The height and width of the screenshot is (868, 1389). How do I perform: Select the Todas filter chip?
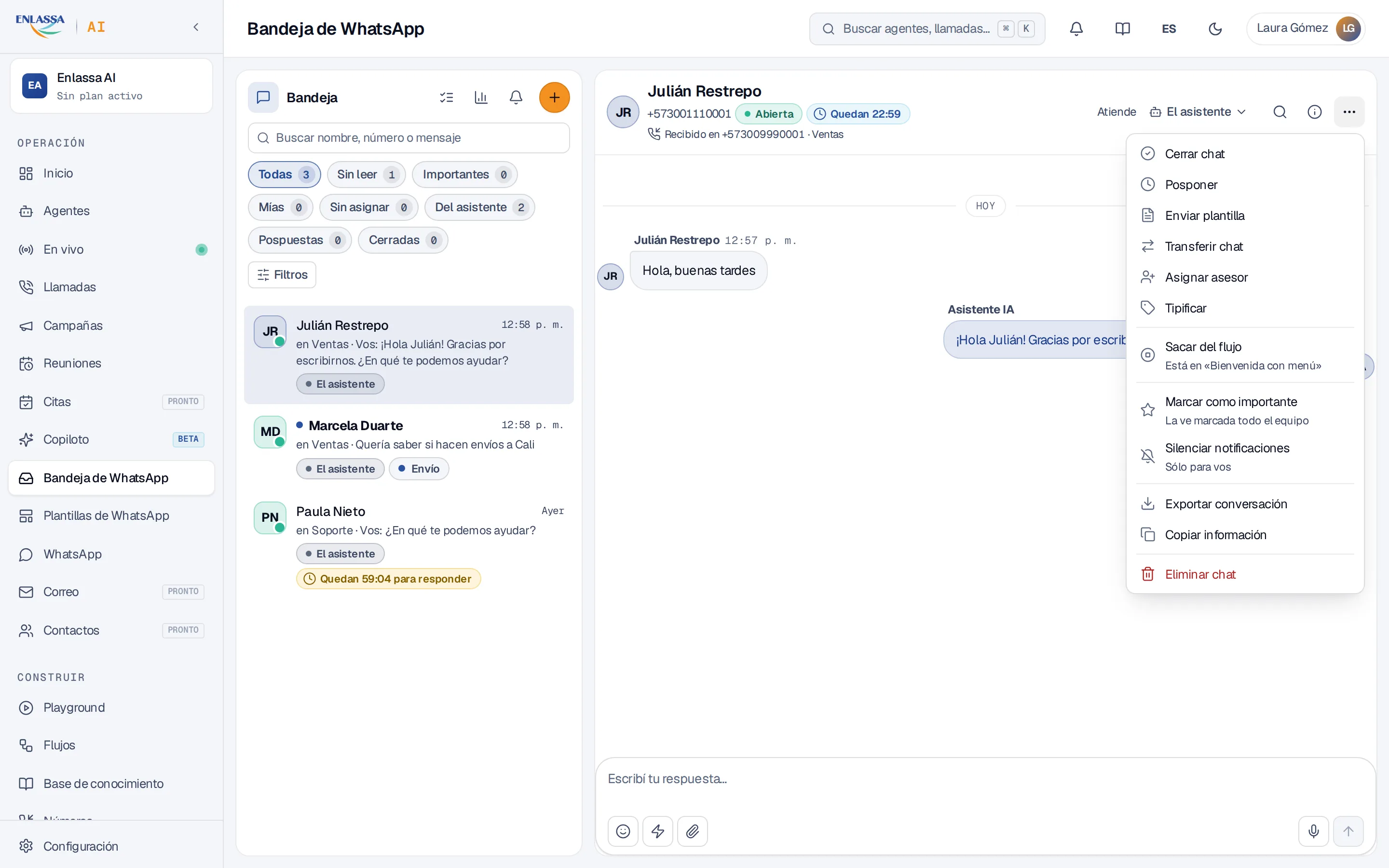point(284,175)
